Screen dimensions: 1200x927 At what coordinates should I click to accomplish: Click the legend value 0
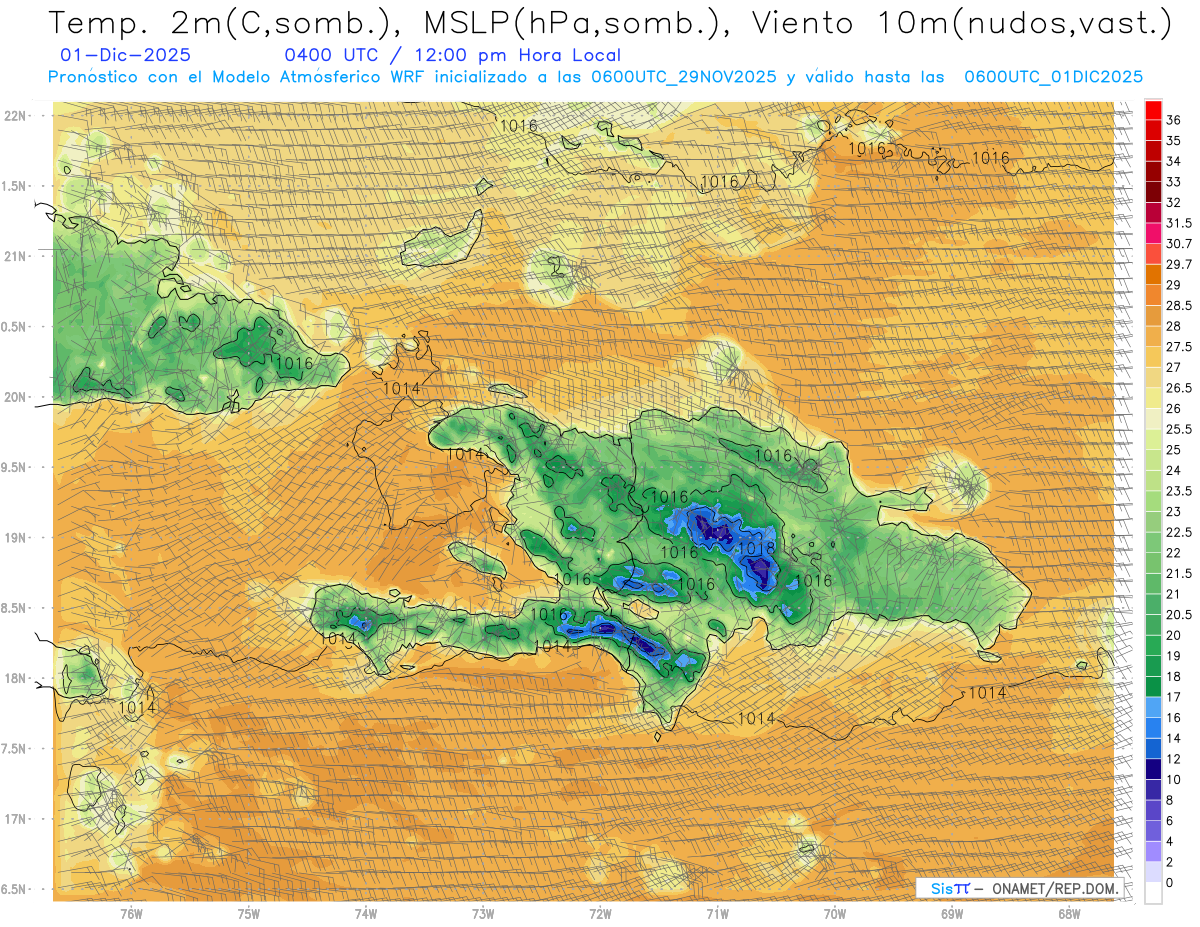tap(1170, 883)
